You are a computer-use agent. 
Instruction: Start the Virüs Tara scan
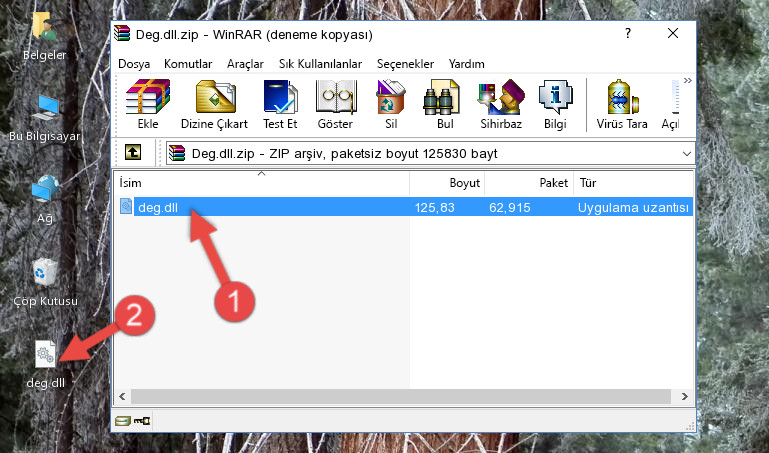pos(622,104)
